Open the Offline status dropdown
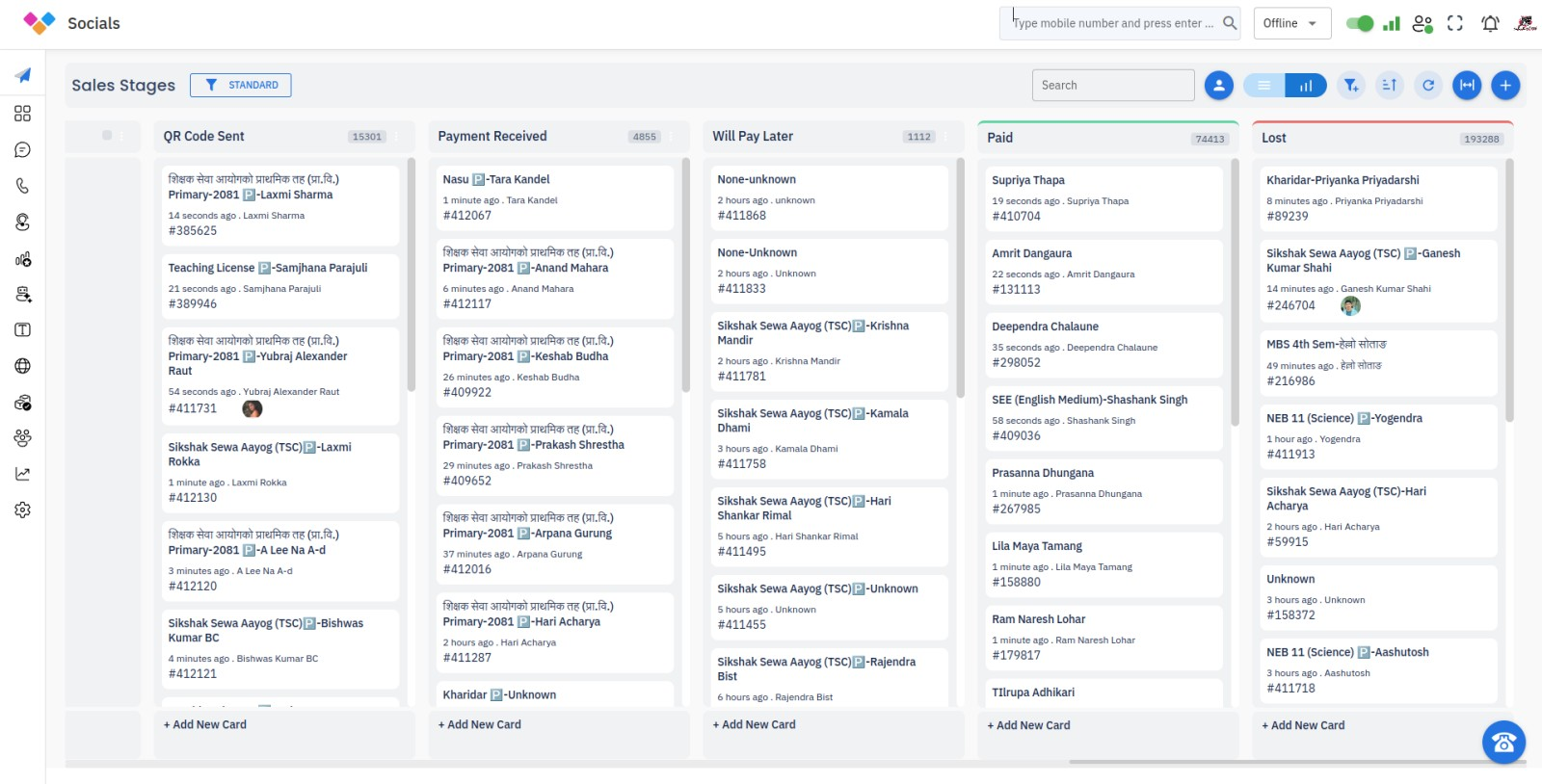Image resolution: width=1542 pixels, height=784 pixels. [x=1291, y=23]
